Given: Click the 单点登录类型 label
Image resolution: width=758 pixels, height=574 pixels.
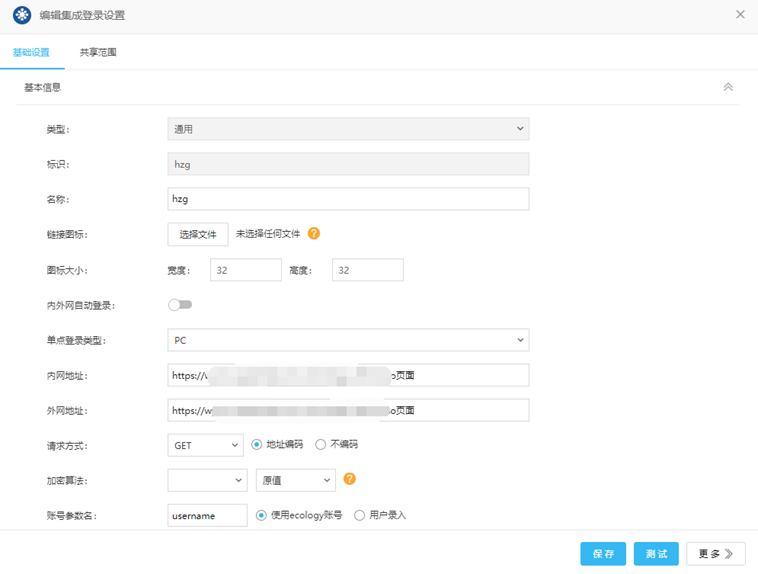Looking at the screenshot, I should pos(76,340).
